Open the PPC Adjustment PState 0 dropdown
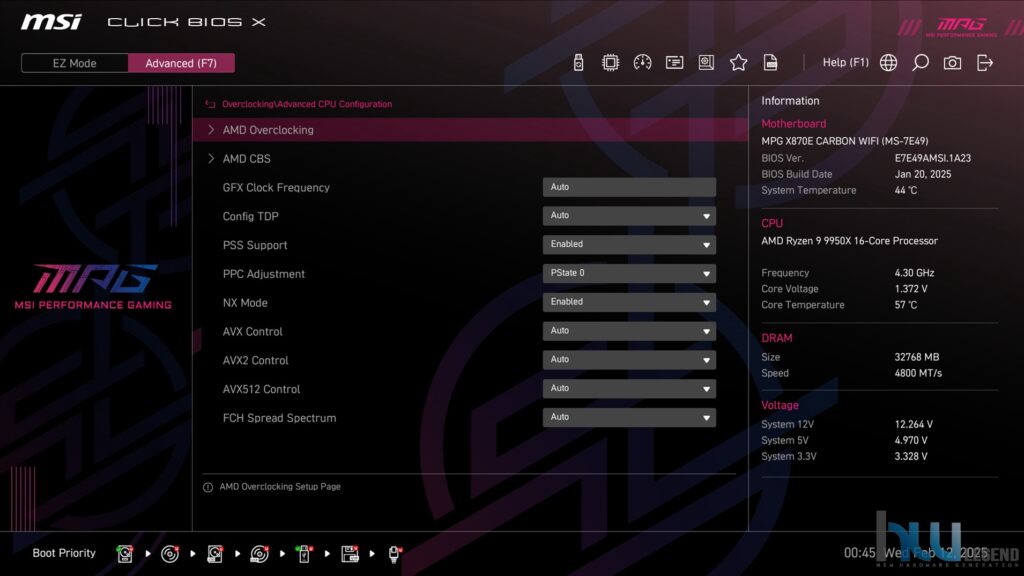This screenshot has height=576, width=1024. click(629, 274)
